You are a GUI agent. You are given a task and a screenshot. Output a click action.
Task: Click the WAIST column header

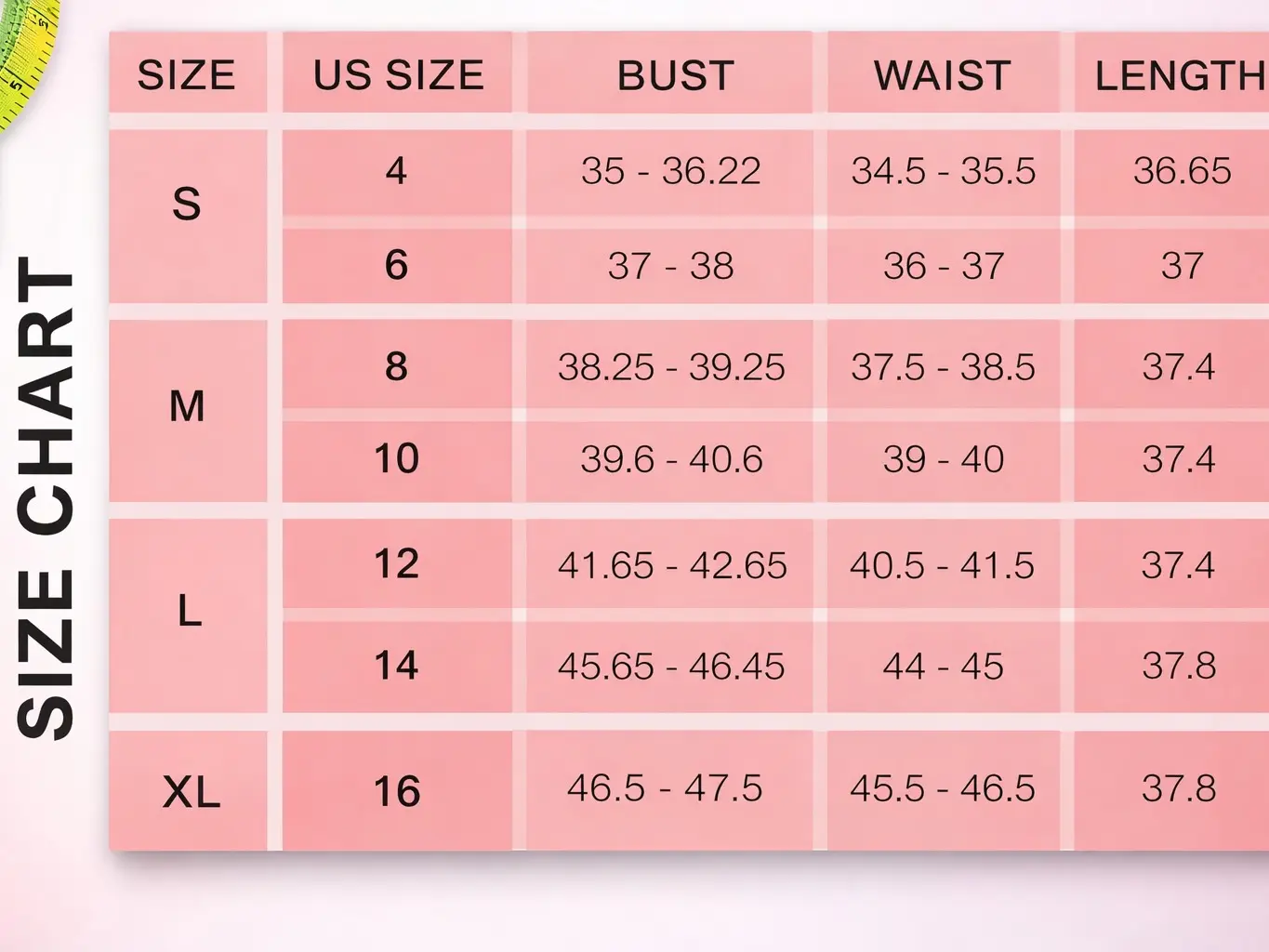click(943, 75)
